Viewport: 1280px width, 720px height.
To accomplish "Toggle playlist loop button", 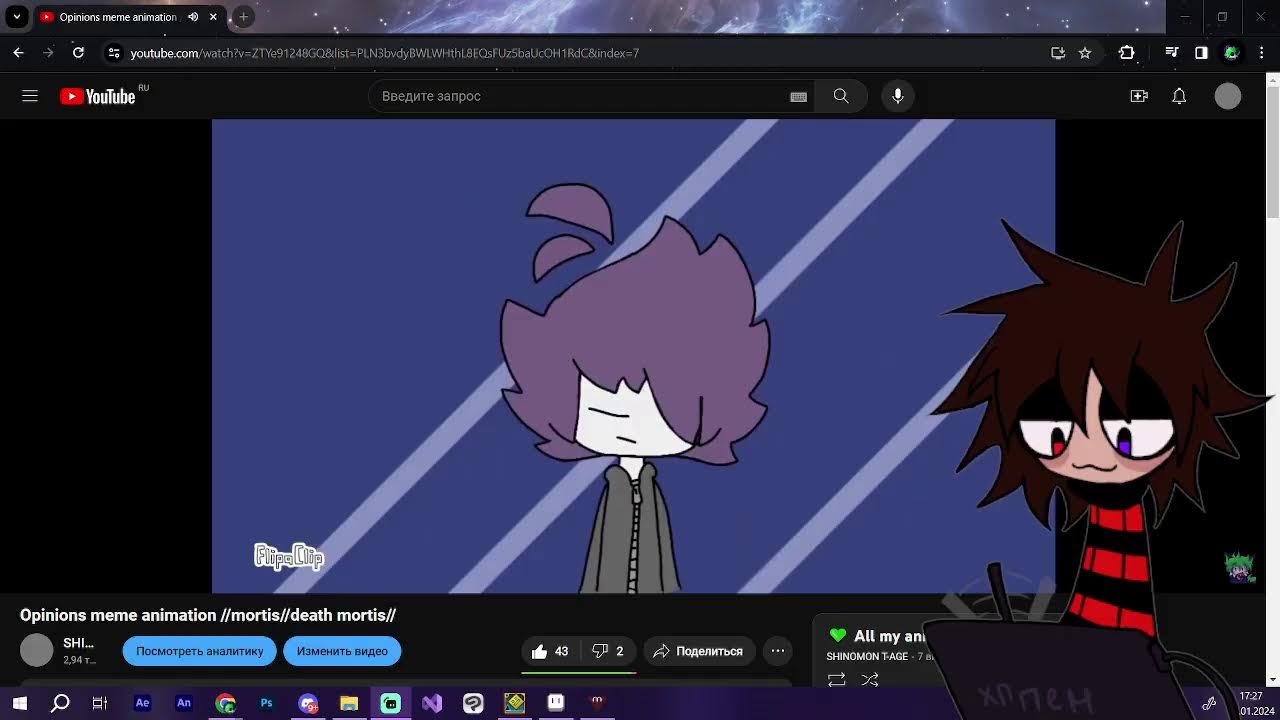I will click(x=837, y=679).
